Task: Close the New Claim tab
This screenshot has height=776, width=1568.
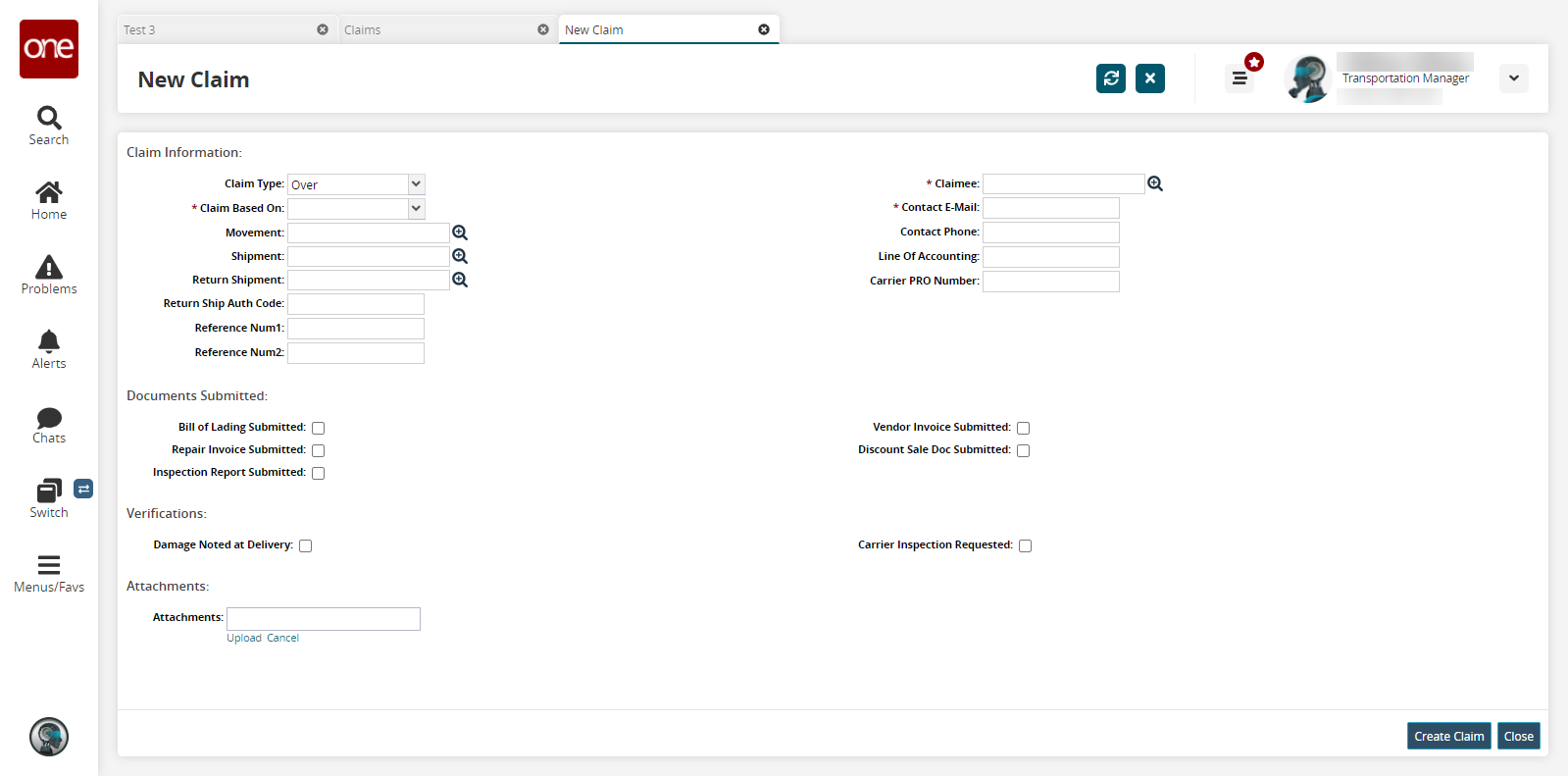Action: (x=764, y=29)
